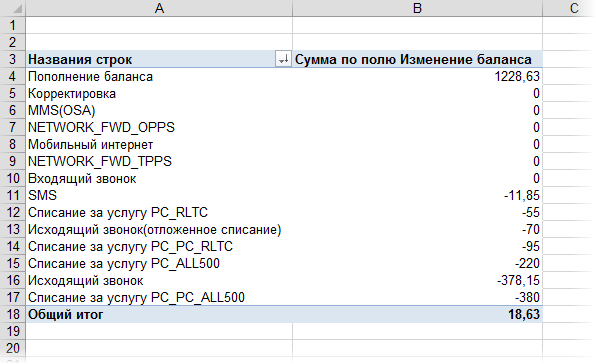The image size is (596, 364).
Task: Select column A header
Action: [159, 8]
